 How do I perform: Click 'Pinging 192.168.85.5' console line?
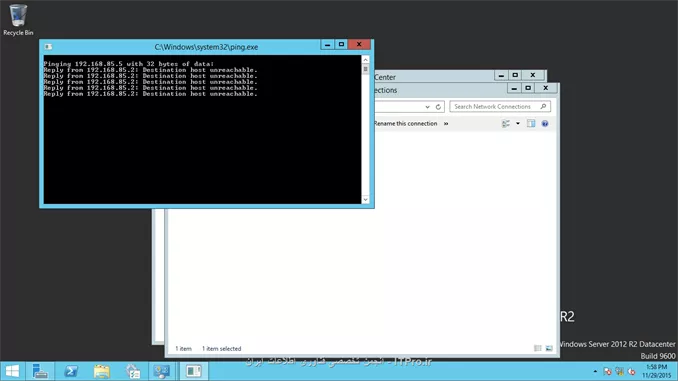tap(128, 64)
